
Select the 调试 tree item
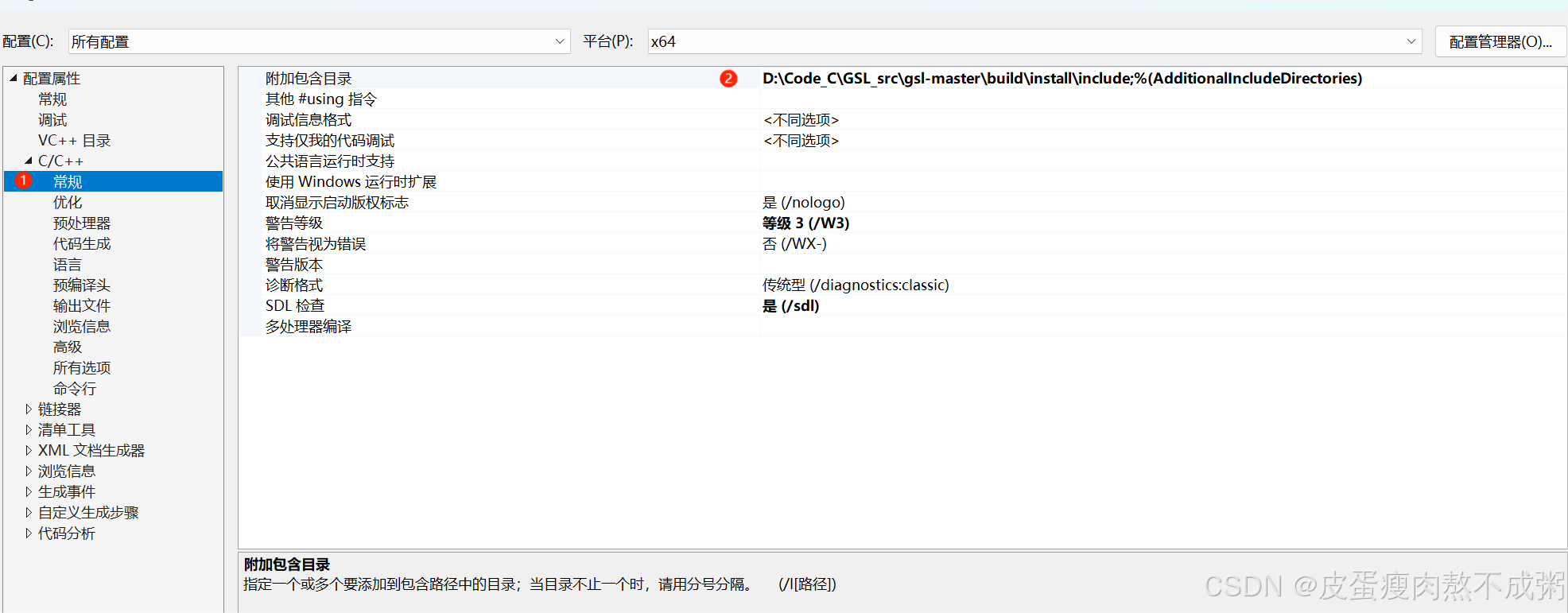[52, 120]
